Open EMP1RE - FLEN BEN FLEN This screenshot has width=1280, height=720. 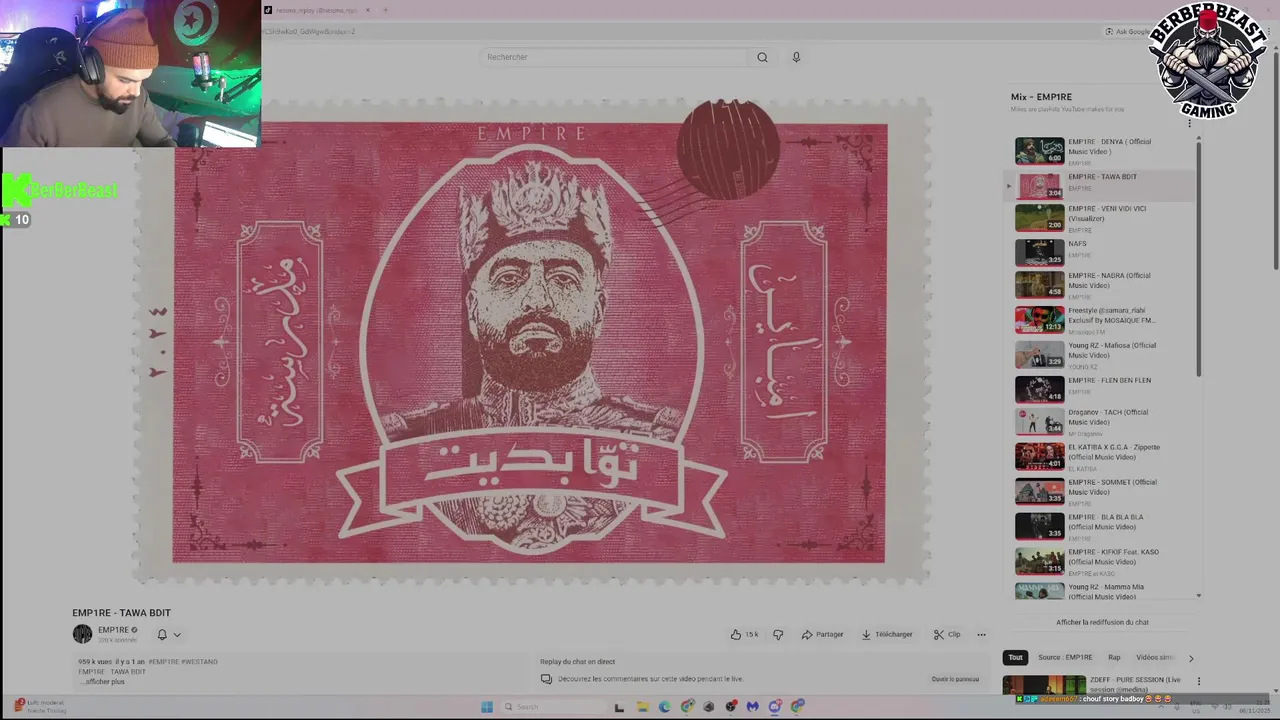click(1103, 388)
